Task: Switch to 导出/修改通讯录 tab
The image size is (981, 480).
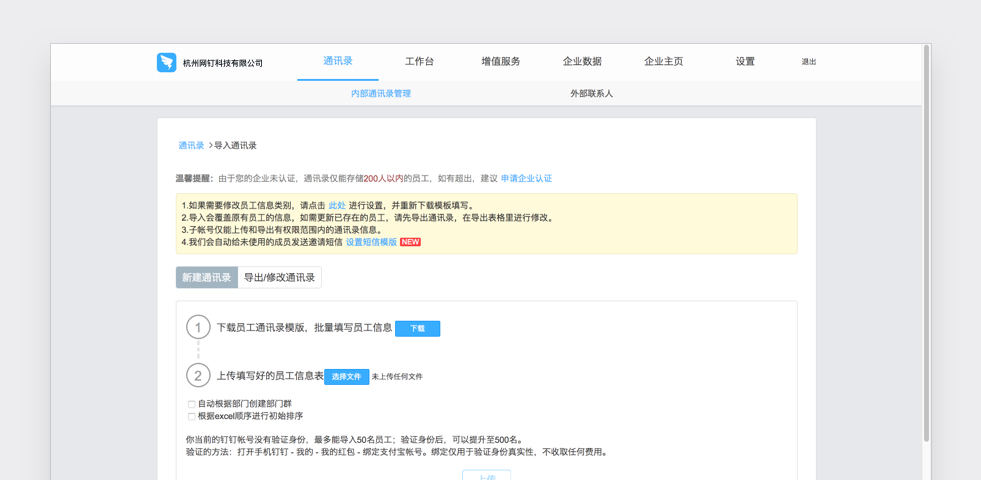Action: 280,277
